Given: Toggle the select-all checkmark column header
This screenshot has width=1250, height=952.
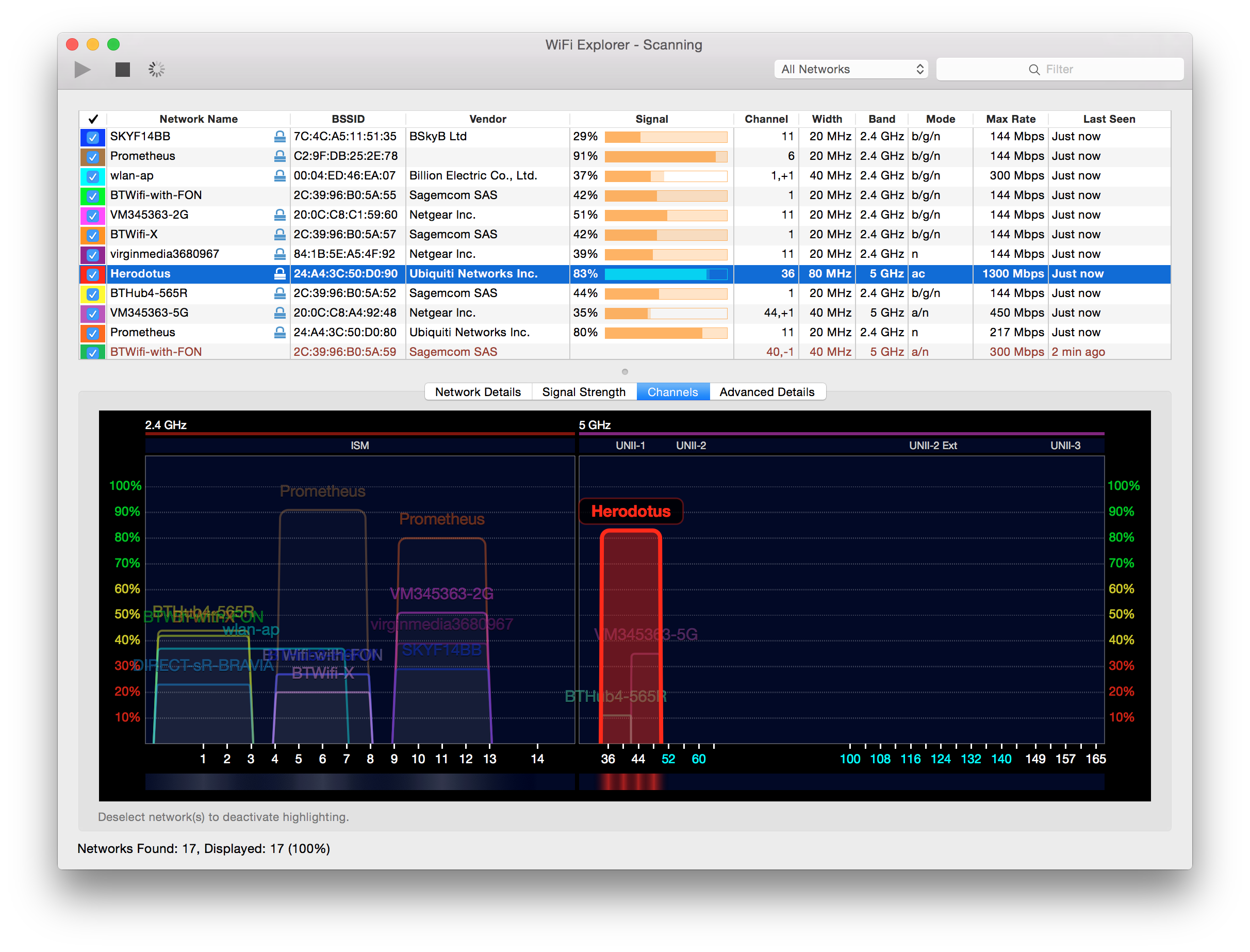Looking at the screenshot, I should tap(93, 119).
